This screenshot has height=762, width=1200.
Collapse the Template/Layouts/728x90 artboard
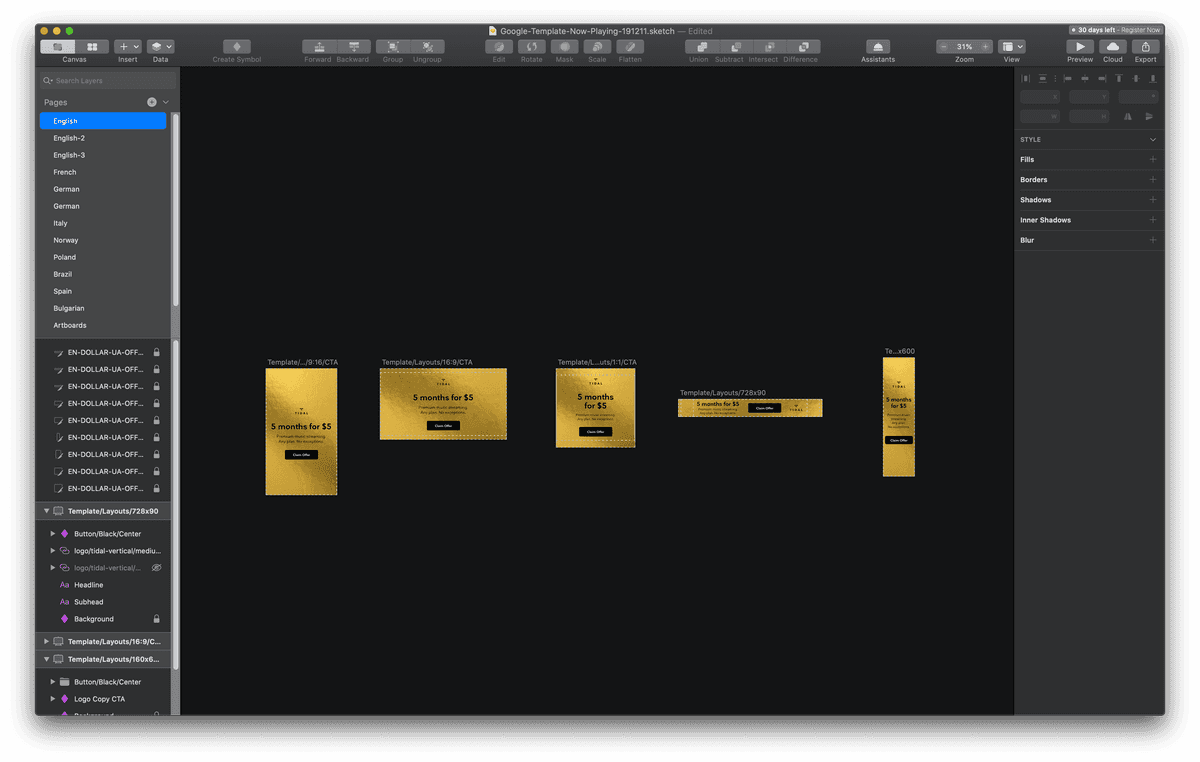point(46,511)
